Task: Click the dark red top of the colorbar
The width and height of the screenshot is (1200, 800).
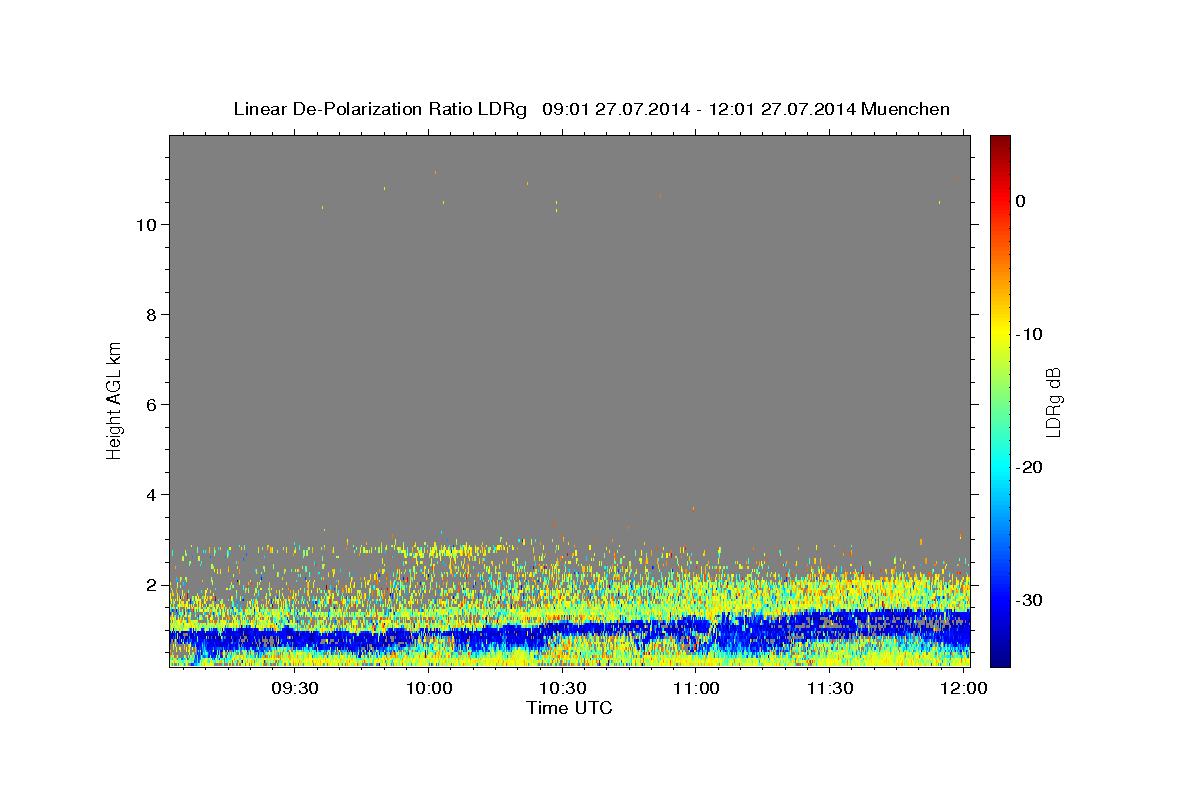Action: click(999, 141)
